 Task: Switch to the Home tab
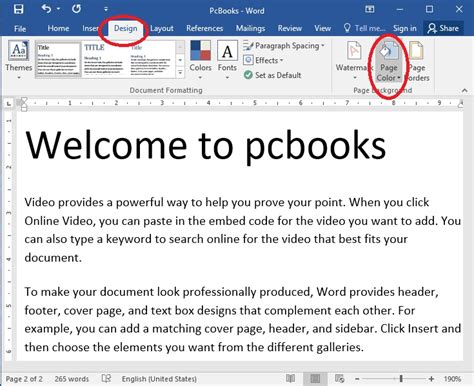point(58,28)
